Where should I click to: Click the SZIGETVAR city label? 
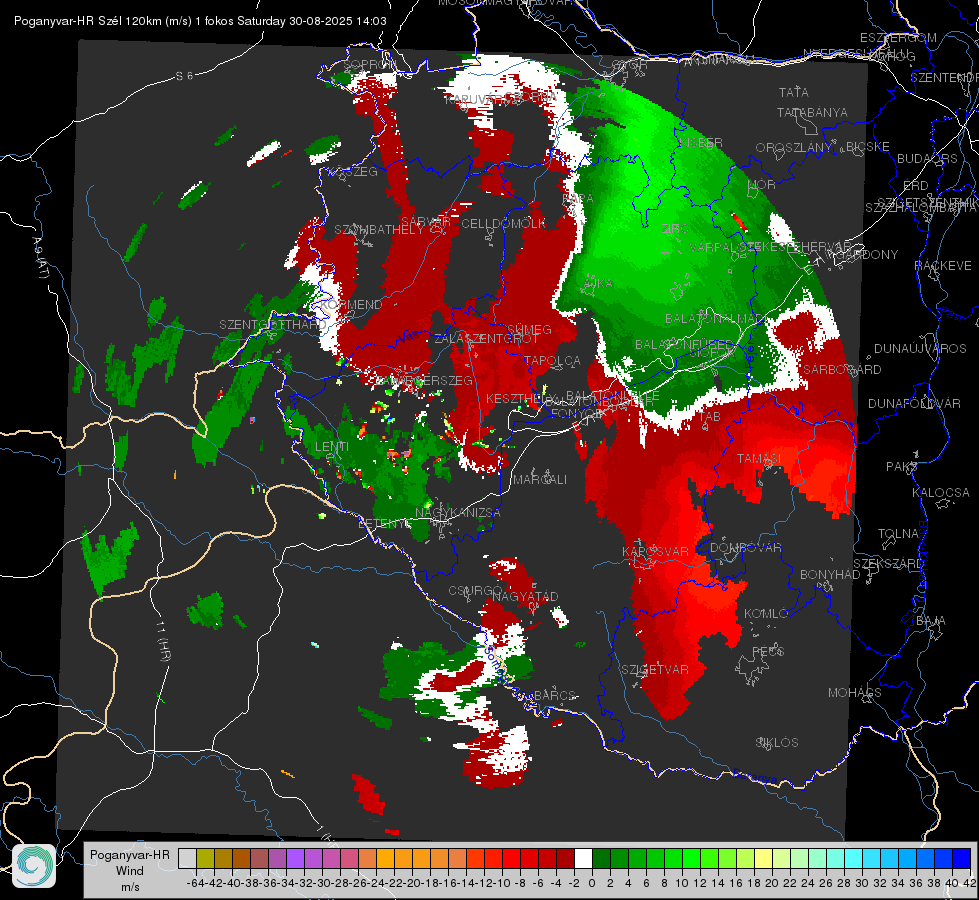click(x=655, y=670)
